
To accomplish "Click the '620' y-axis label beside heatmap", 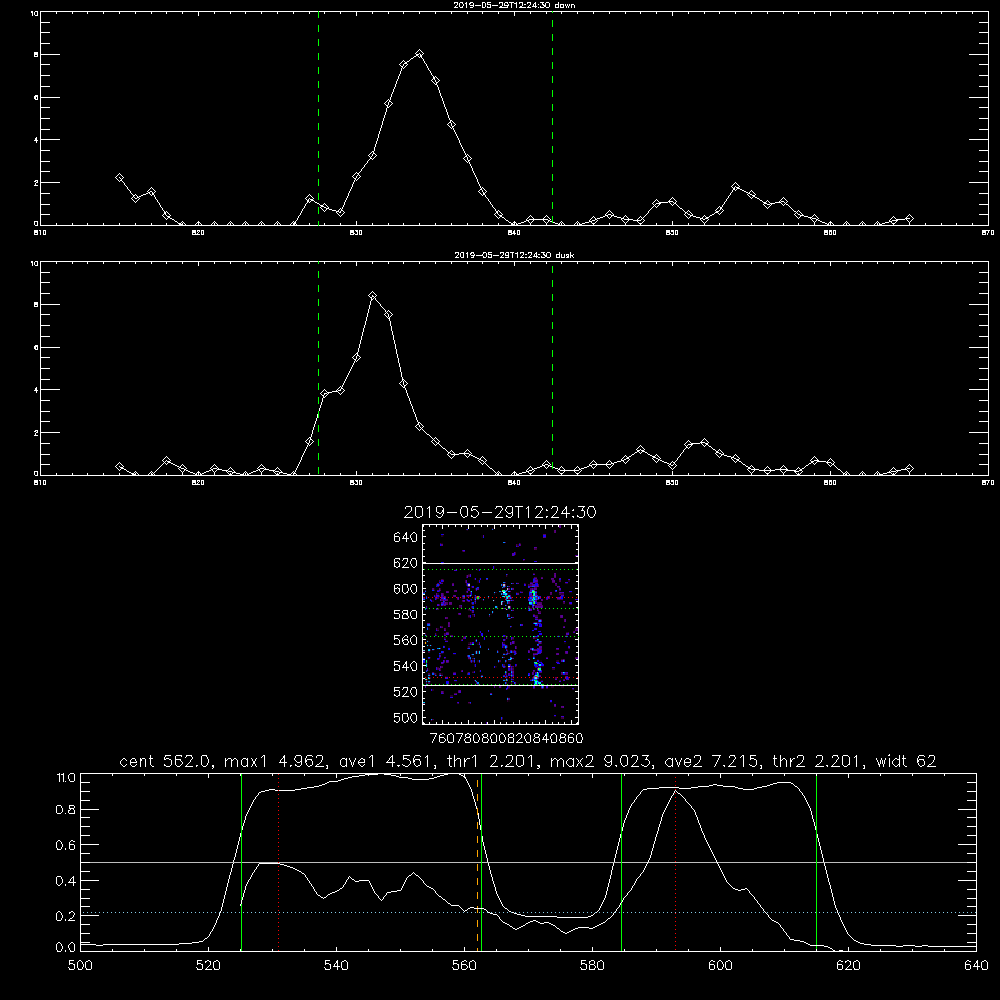I will click(x=406, y=563).
